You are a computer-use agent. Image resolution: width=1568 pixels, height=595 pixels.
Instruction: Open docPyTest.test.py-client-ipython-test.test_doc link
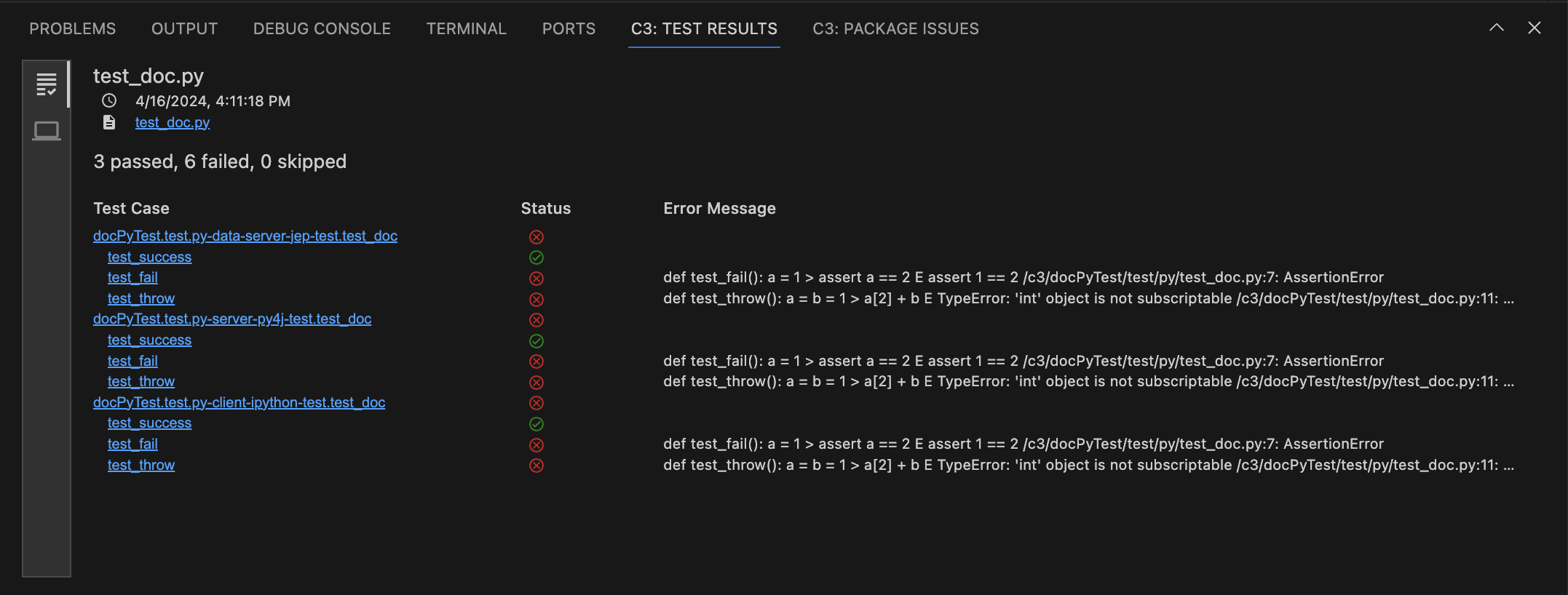(239, 402)
